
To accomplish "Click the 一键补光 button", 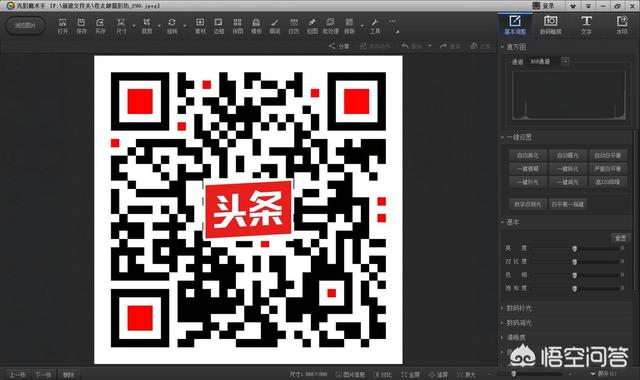I will click(x=528, y=182).
